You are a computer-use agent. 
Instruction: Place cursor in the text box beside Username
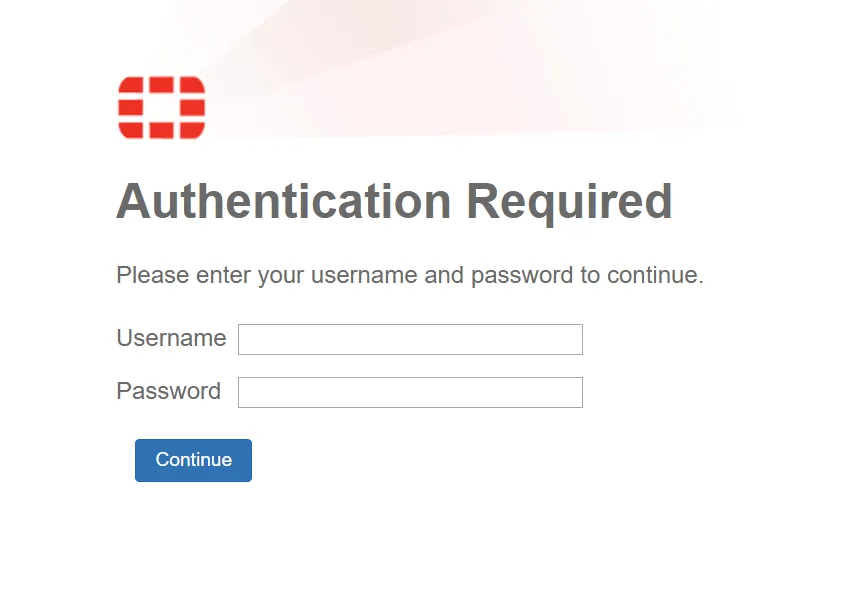pos(410,339)
